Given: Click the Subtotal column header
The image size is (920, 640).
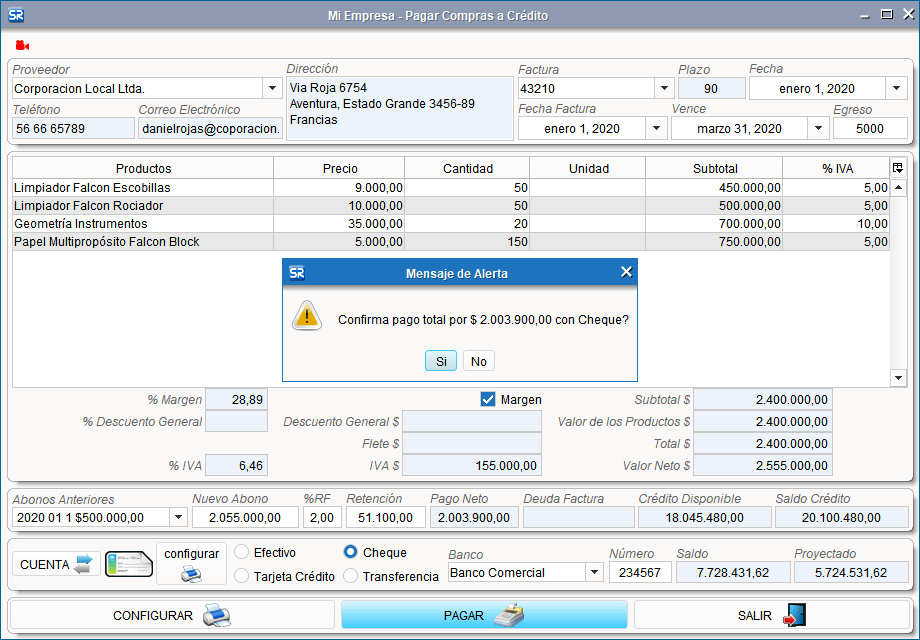Looking at the screenshot, I should pyautogui.click(x=715, y=168).
